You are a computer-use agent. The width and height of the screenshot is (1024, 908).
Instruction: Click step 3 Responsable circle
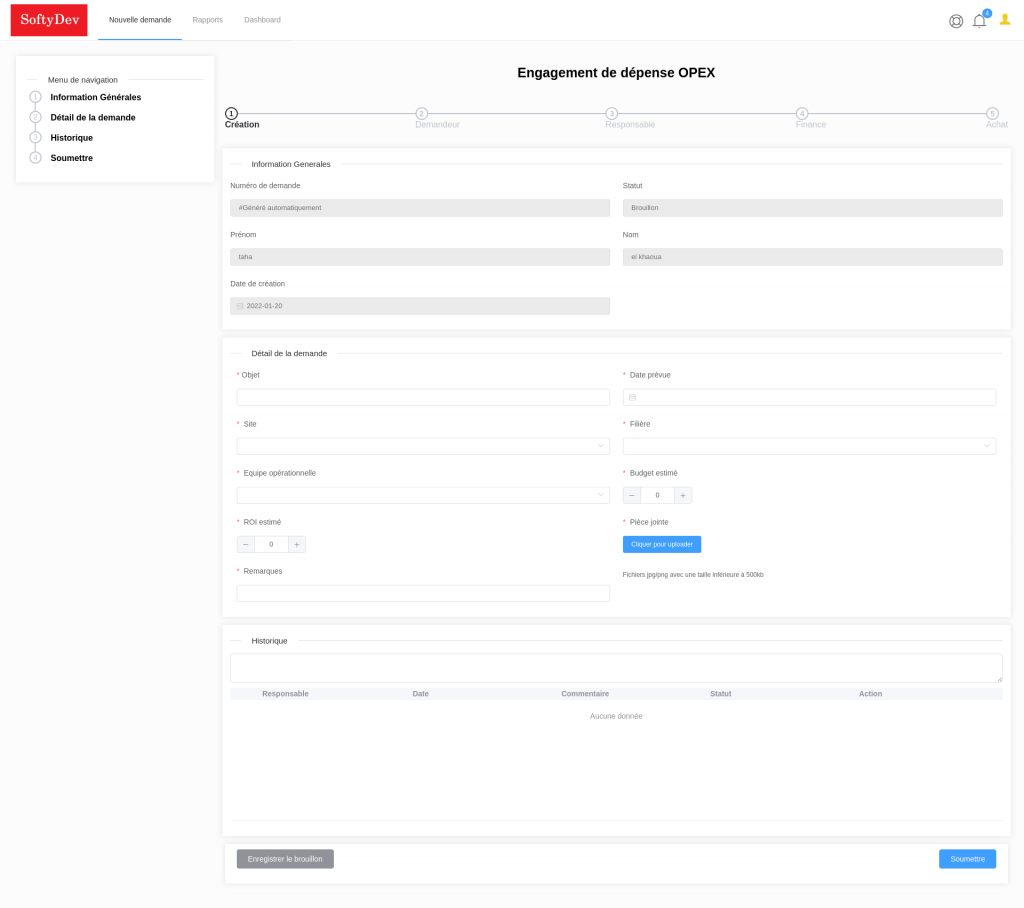click(611, 114)
